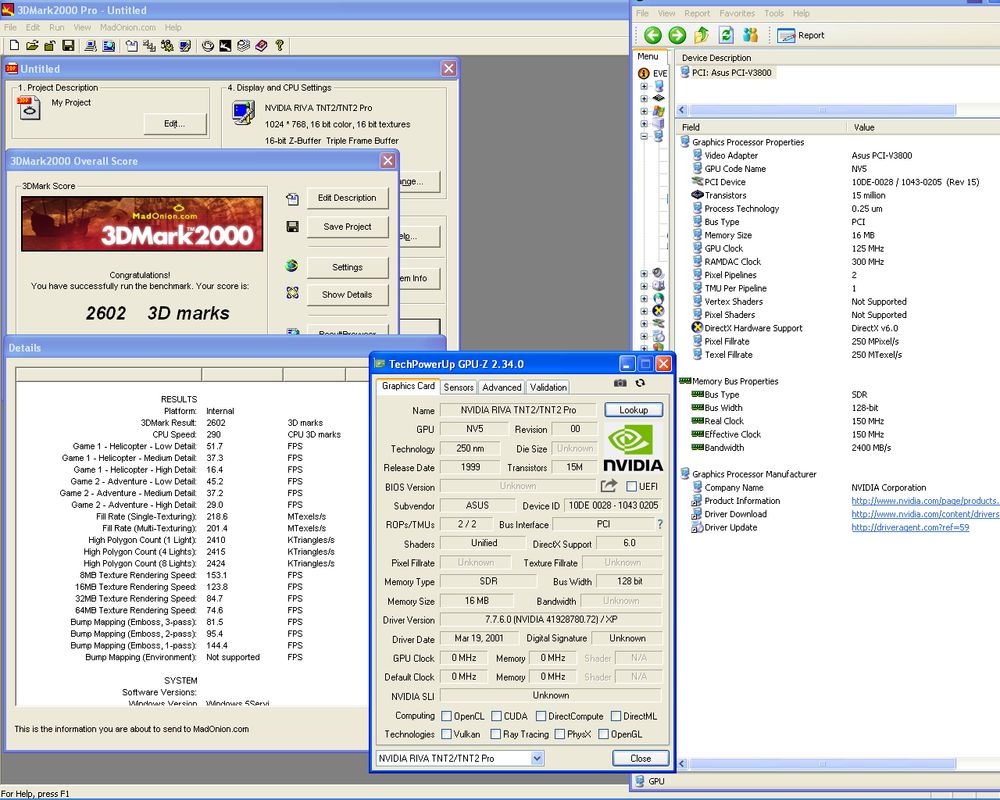Click the NVIDIA logo in GPU-Z
1000x800 pixels.
[633, 448]
